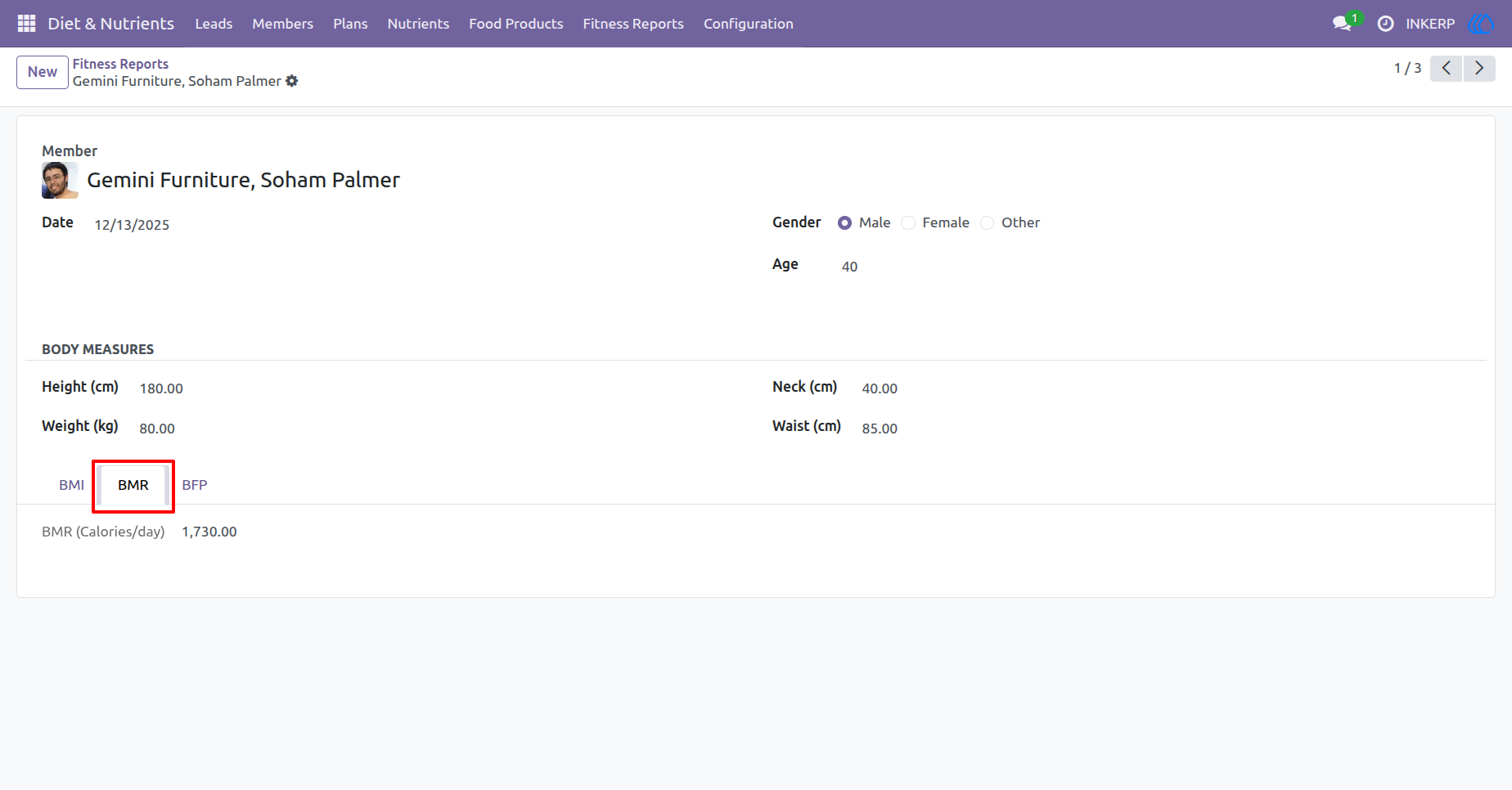Switch to the BFP tab
This screenshot has width=1512, height=790.
point(195,485)
